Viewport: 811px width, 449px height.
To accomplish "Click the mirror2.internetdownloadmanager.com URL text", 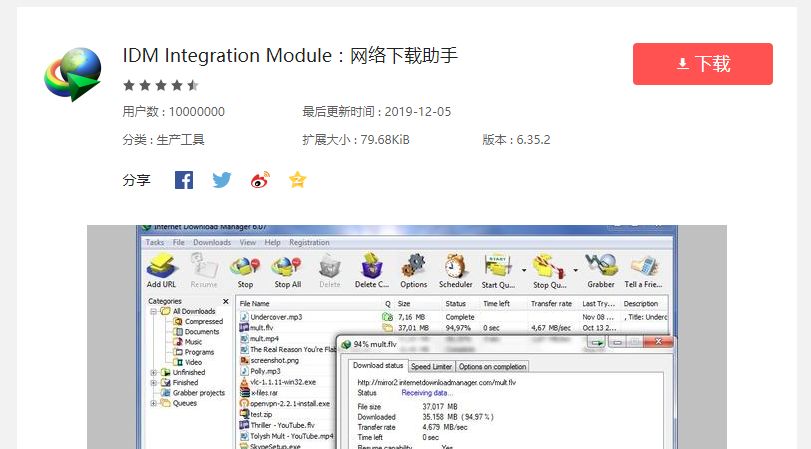I will (x=437, y=382).
